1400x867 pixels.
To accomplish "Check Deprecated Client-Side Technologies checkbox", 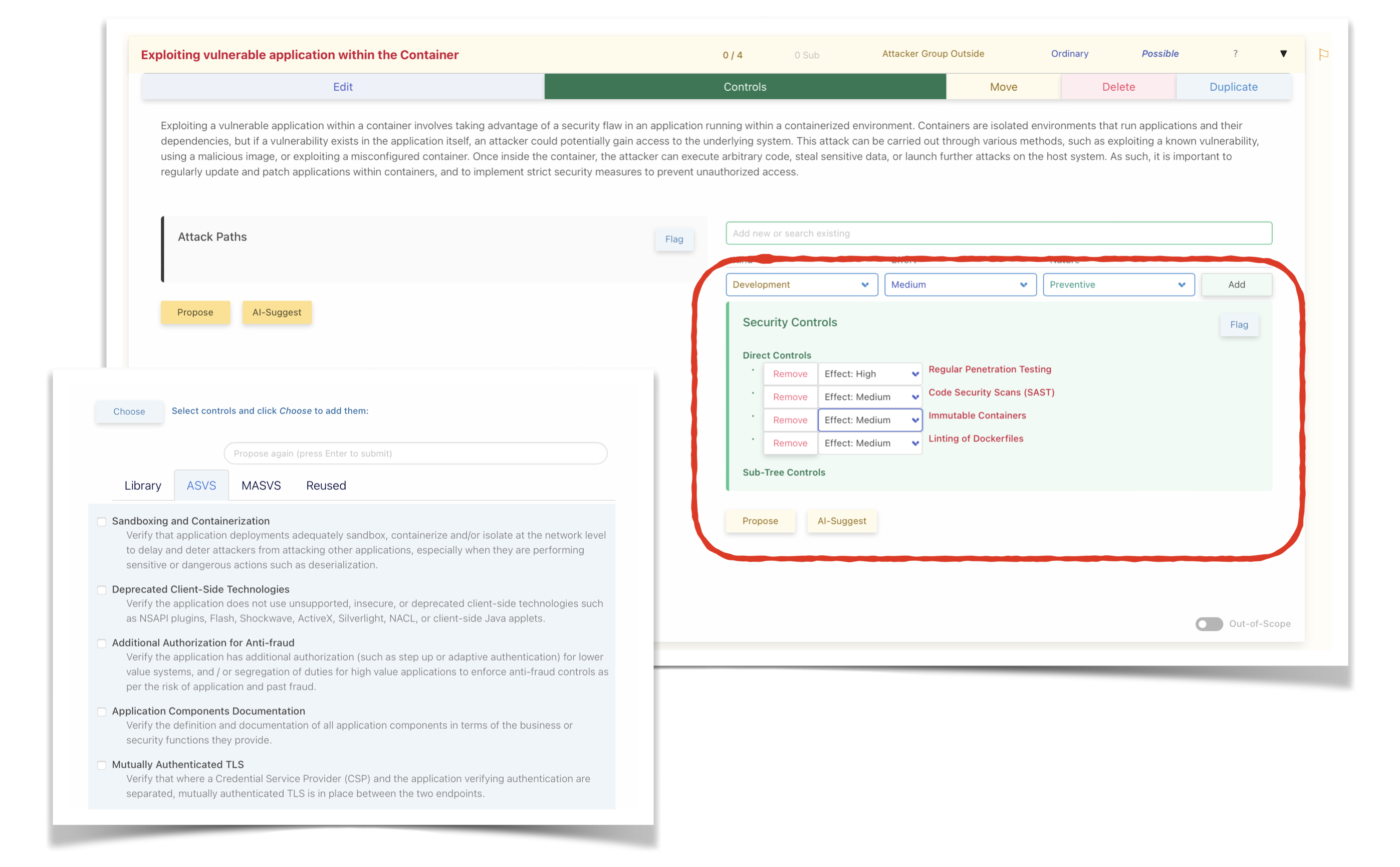I will point(102,589).
